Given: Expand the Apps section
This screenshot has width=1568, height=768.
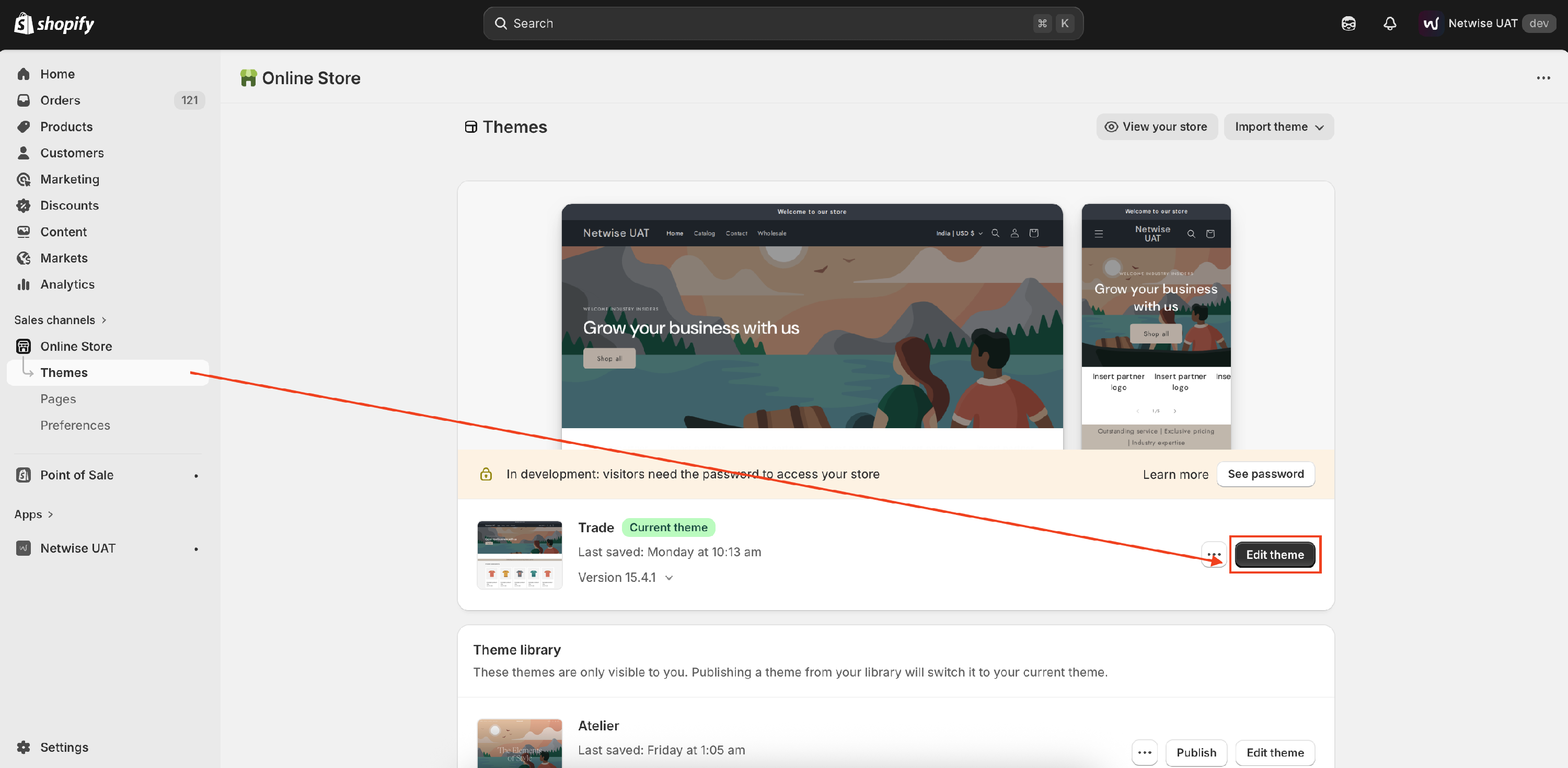Looking at the screenshot, I should 33,514.
